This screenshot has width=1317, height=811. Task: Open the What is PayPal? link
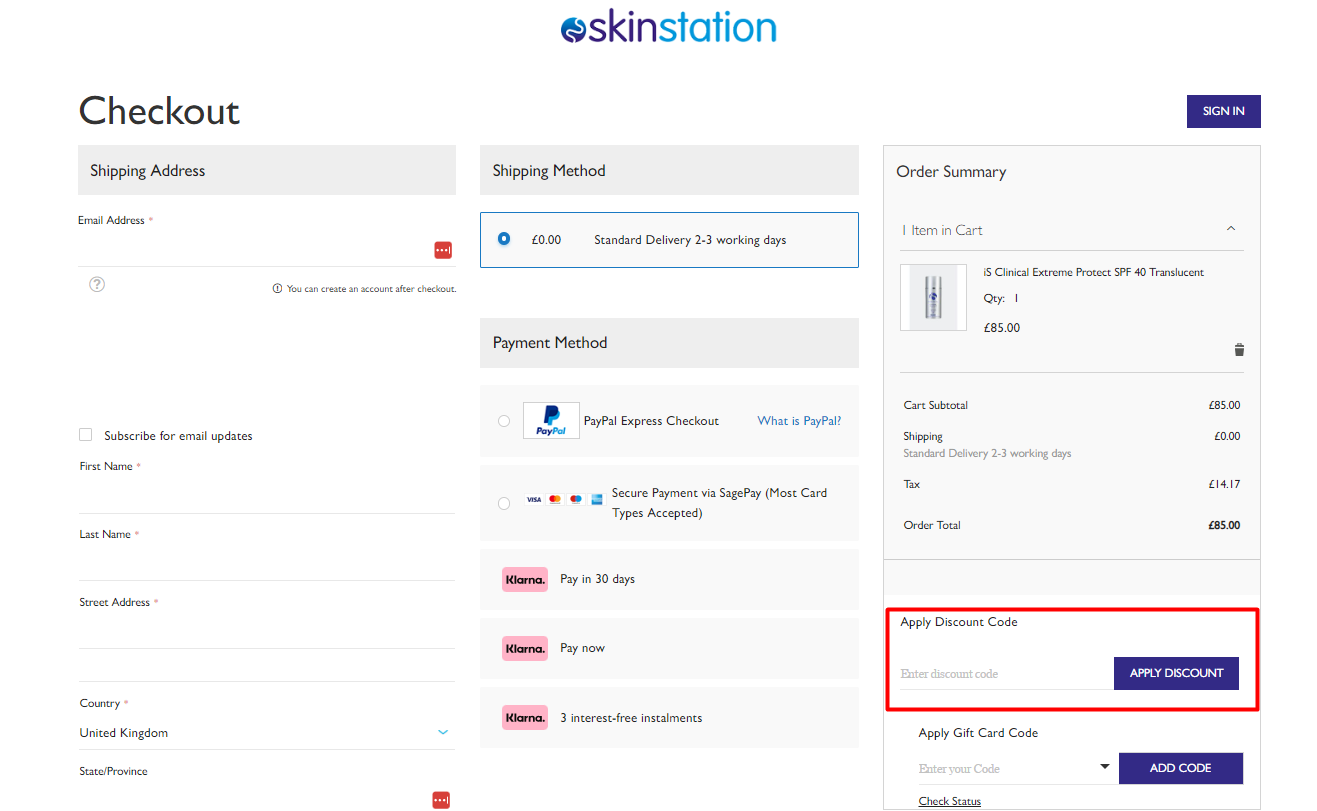(799, 421)
